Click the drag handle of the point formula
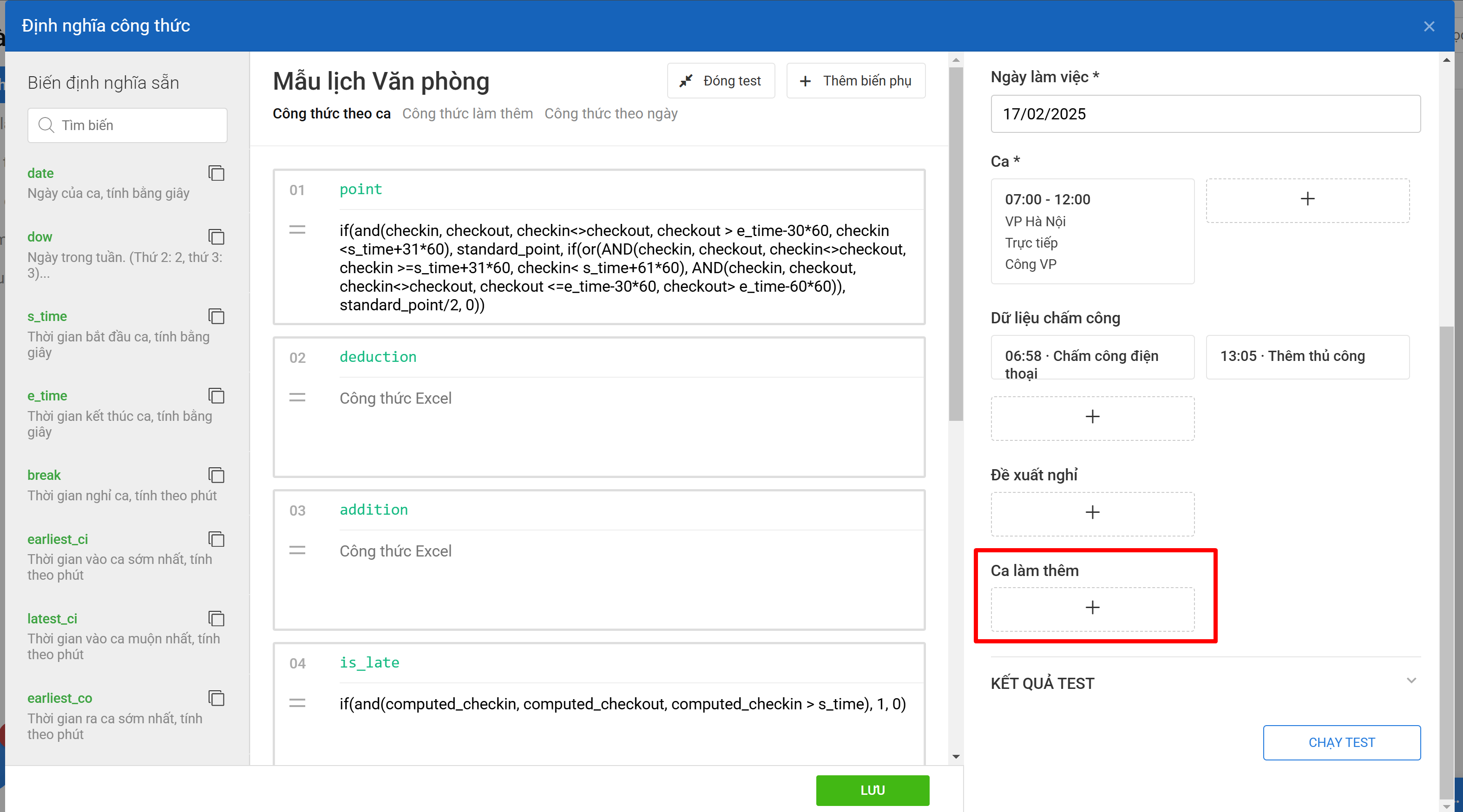This screenshot has height=812, width=1463. coord(297,230)
